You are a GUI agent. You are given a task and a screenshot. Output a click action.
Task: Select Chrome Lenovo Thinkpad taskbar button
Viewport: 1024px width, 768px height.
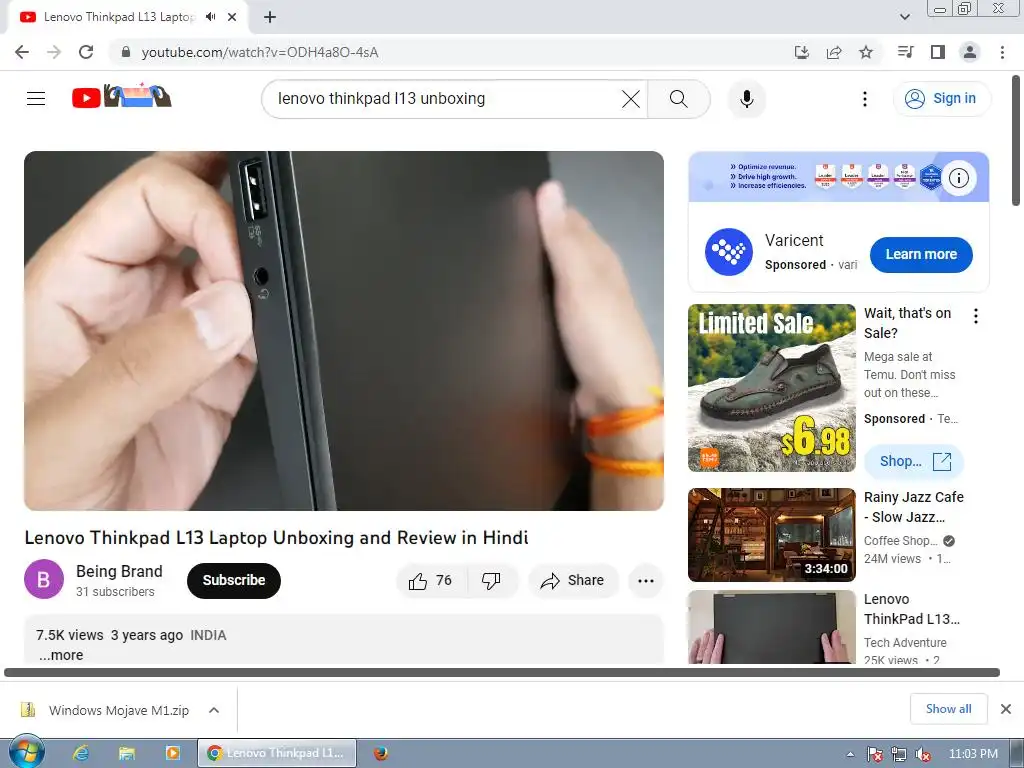[x=277, y=753]
